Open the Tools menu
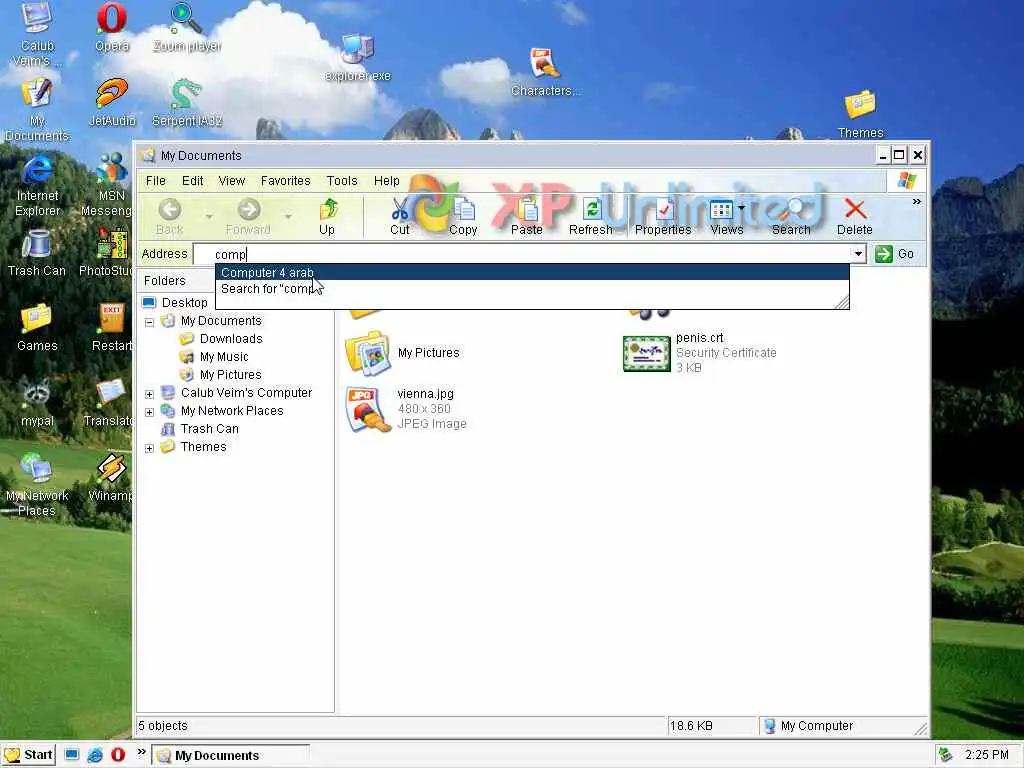Image resolution: width=1024 pixels, height=768 pixels. tap(342, 181)
